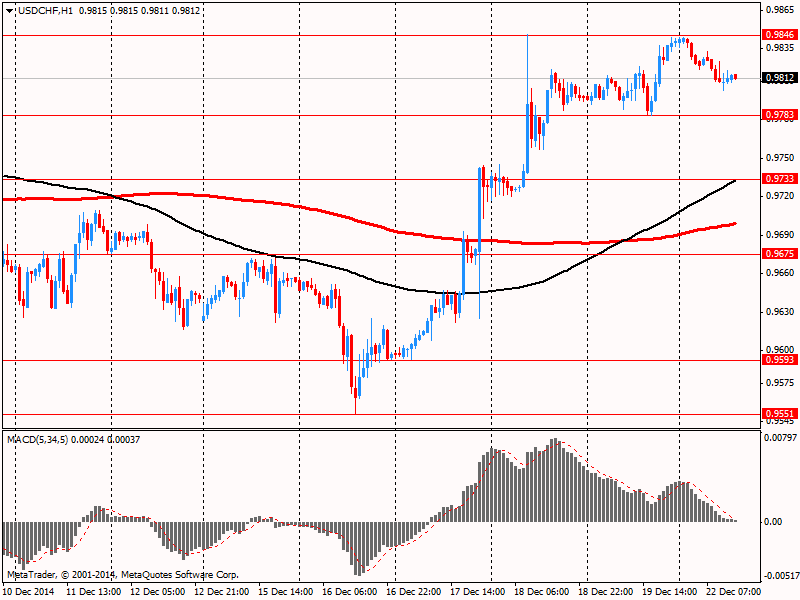Screen dimensions: 800x600
Task: Select the 0.9846 red resistance price label
Action: point(780,35)
